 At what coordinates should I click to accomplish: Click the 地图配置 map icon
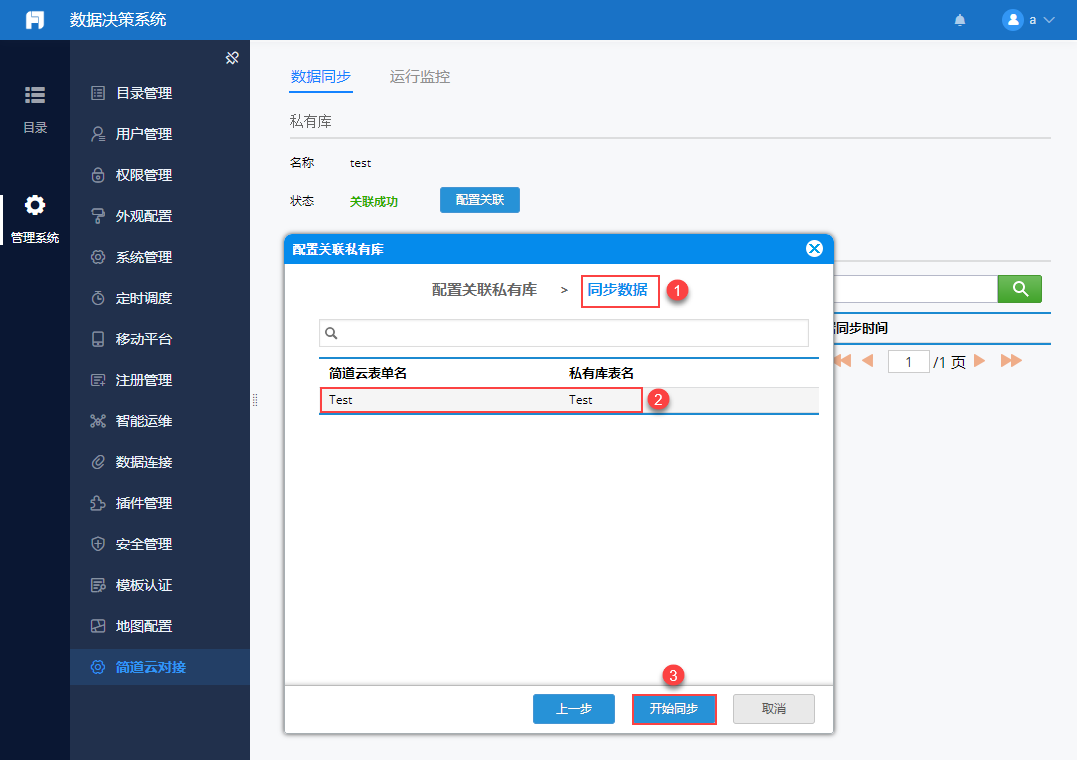click(x=98, y=626)
